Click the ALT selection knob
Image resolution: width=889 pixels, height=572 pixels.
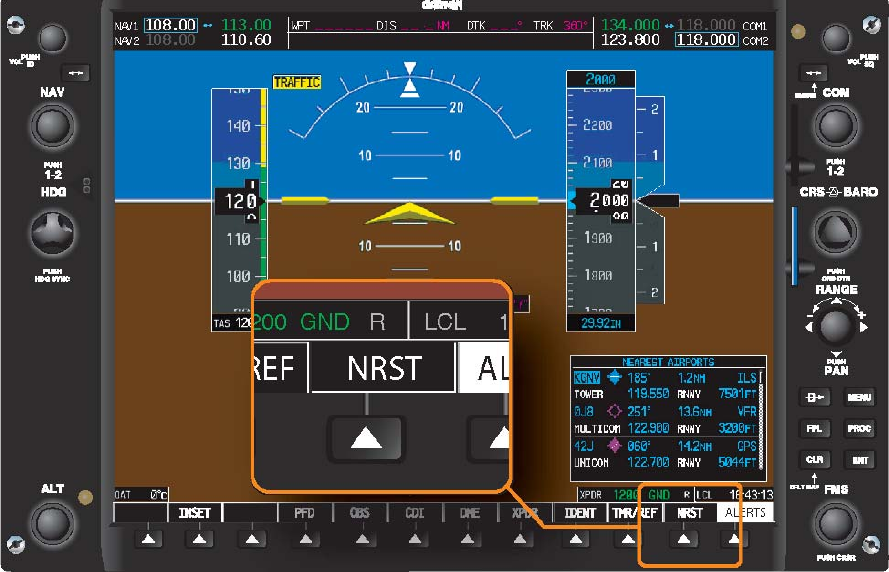point(52,523)
